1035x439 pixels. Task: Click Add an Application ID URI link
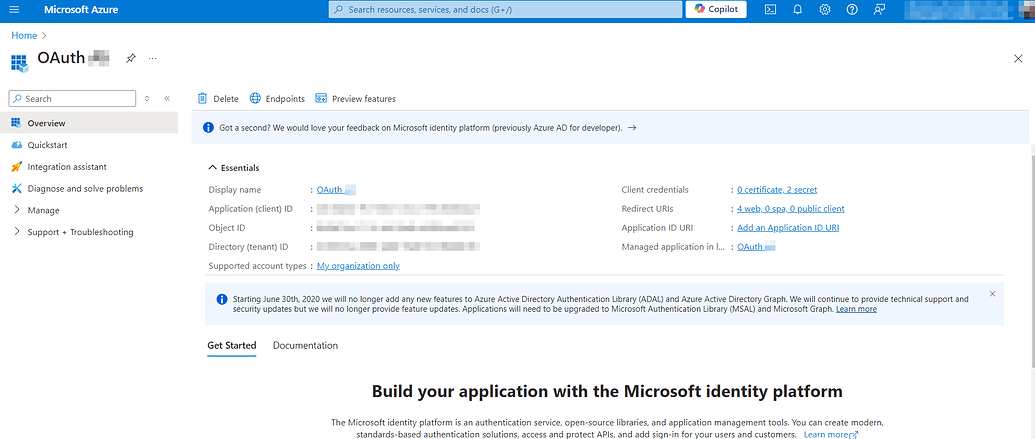[788, 228]
